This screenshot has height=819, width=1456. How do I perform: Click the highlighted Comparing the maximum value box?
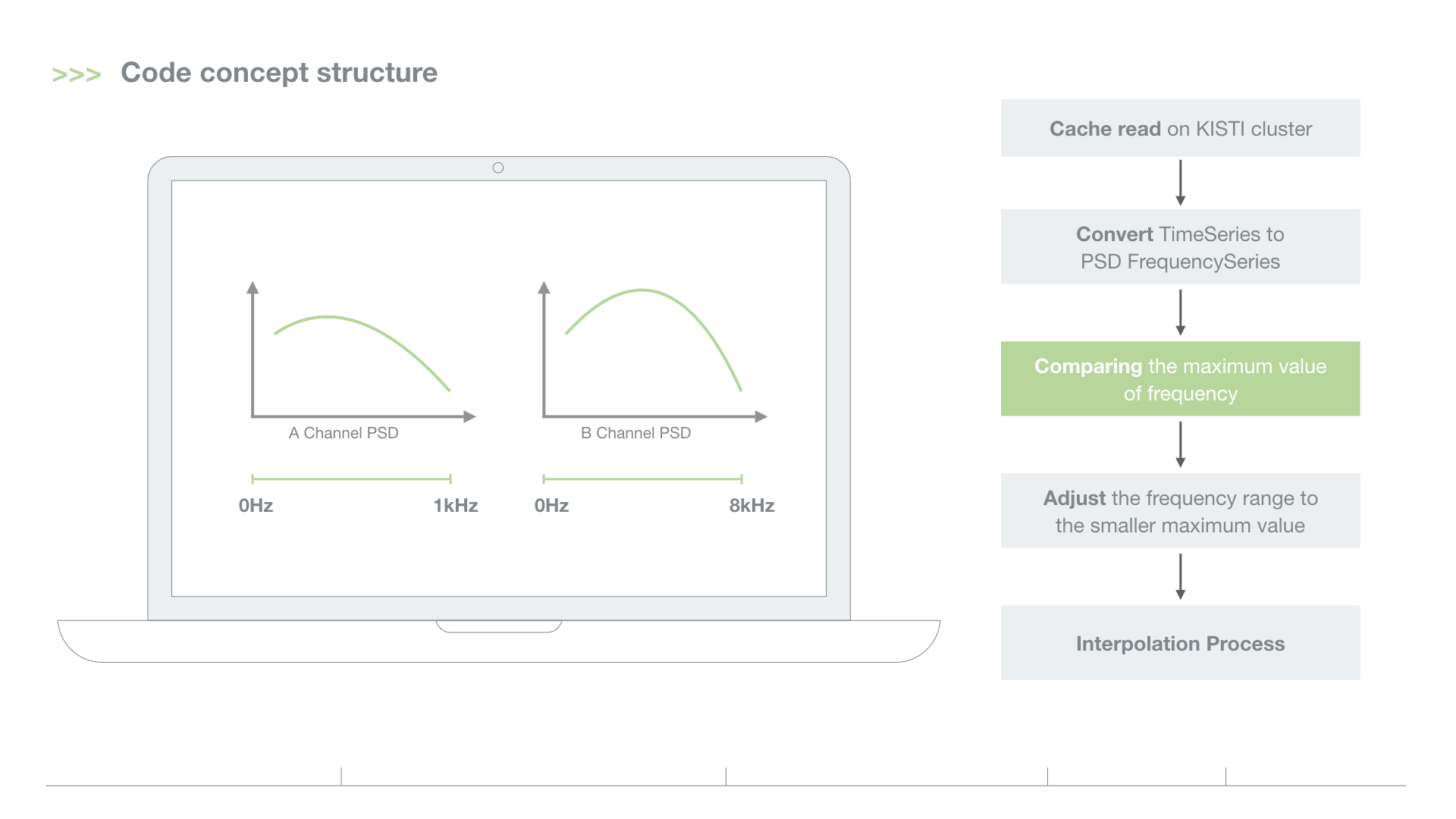(x=1180, y=379)
